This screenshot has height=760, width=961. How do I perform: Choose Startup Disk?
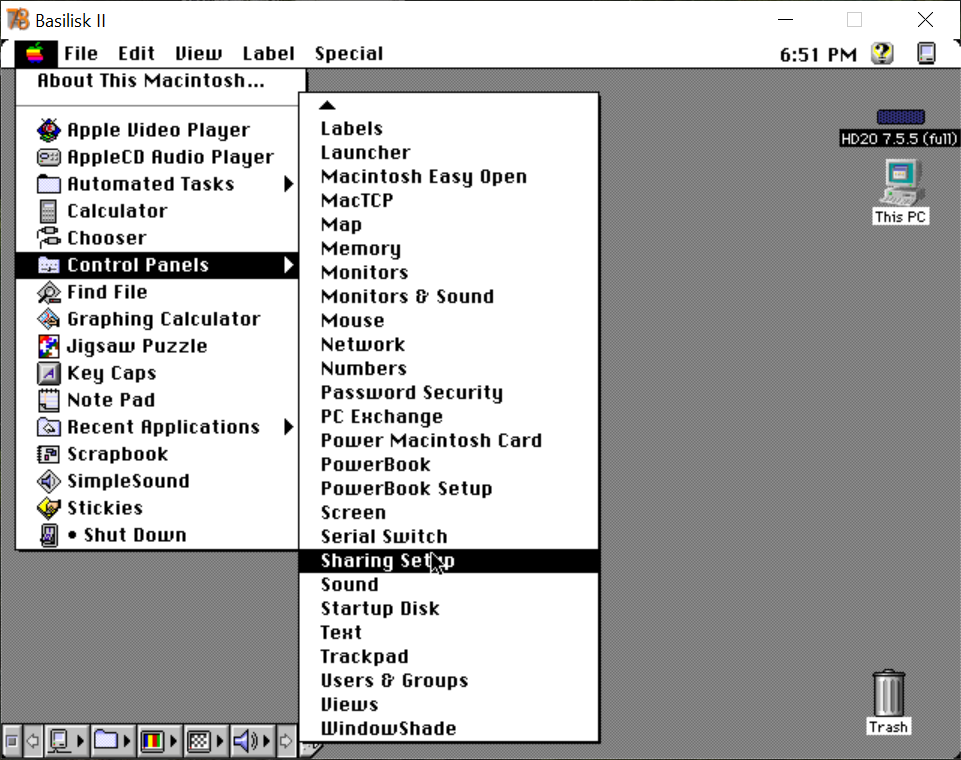[449, 609]
